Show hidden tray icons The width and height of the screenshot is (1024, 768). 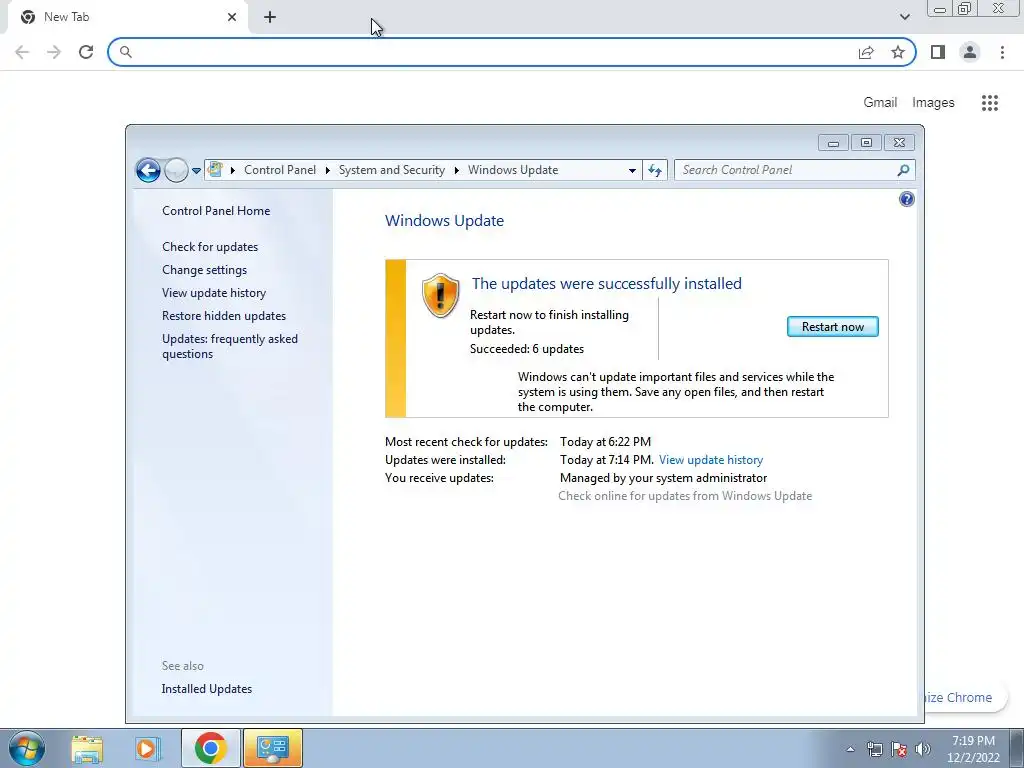tap(850, 749)
